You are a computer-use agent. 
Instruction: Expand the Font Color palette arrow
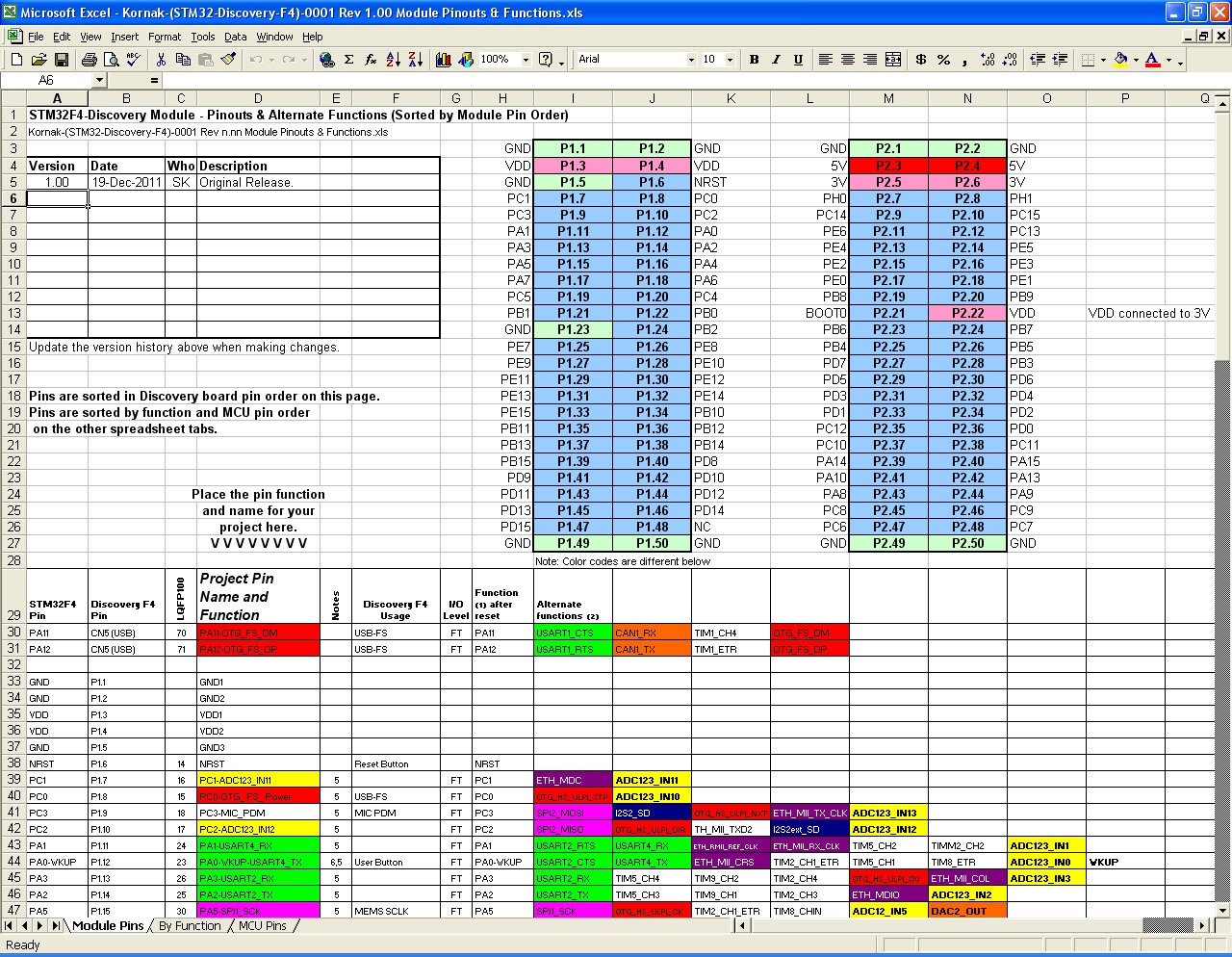click(x=1168, y=60)
